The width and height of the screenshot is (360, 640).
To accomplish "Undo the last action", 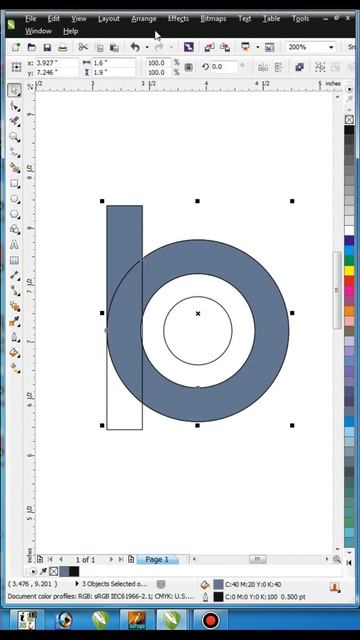I will 135,47.
